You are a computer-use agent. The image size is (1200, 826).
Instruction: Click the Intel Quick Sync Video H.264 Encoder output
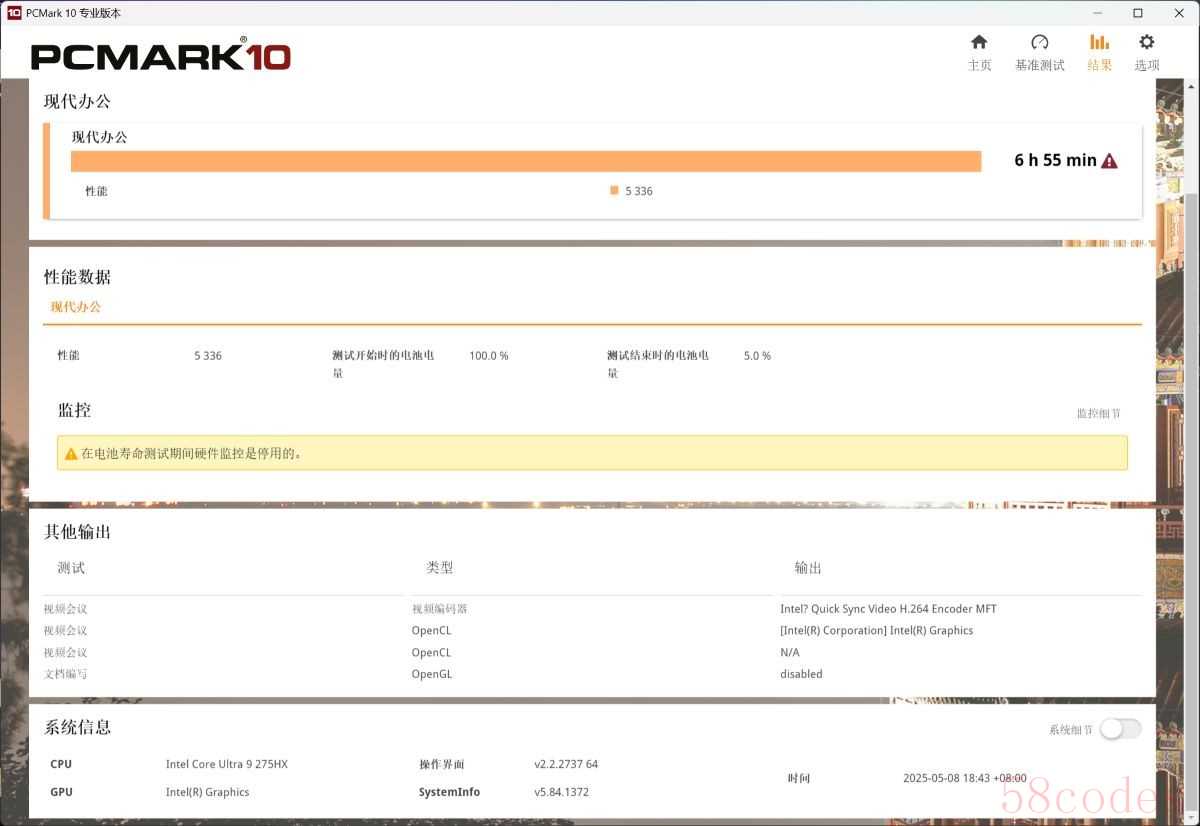[x=888, y=609]
